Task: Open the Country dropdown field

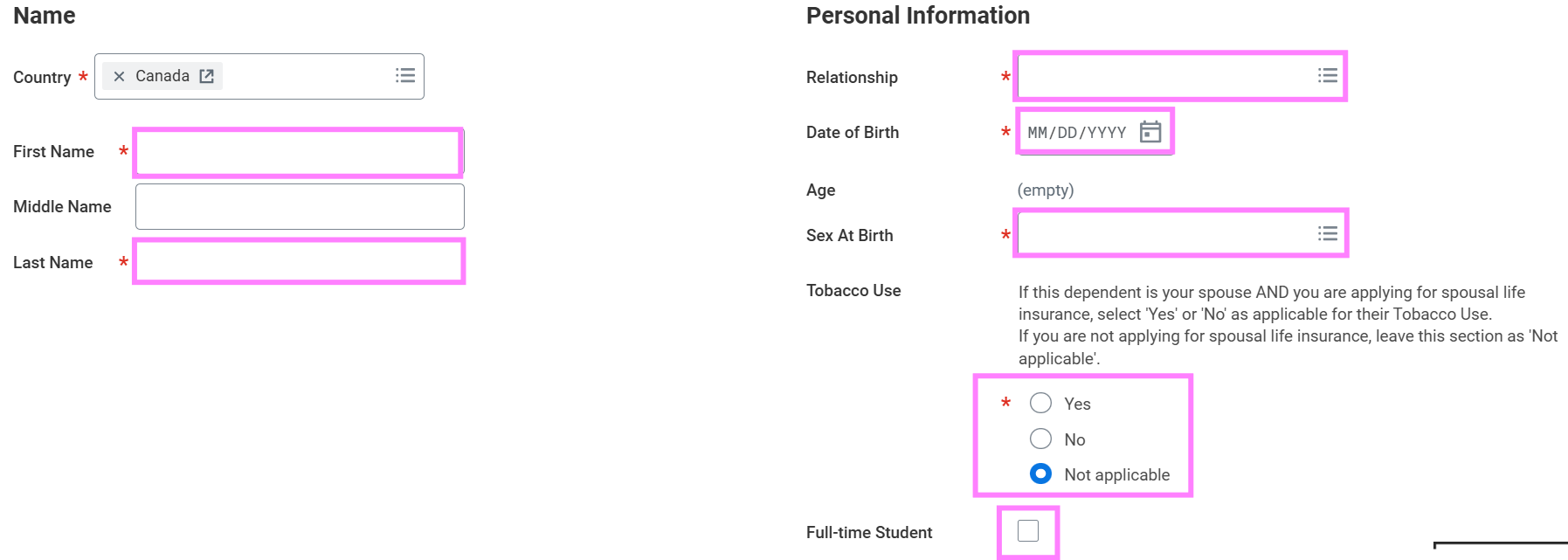Action: 306,76
